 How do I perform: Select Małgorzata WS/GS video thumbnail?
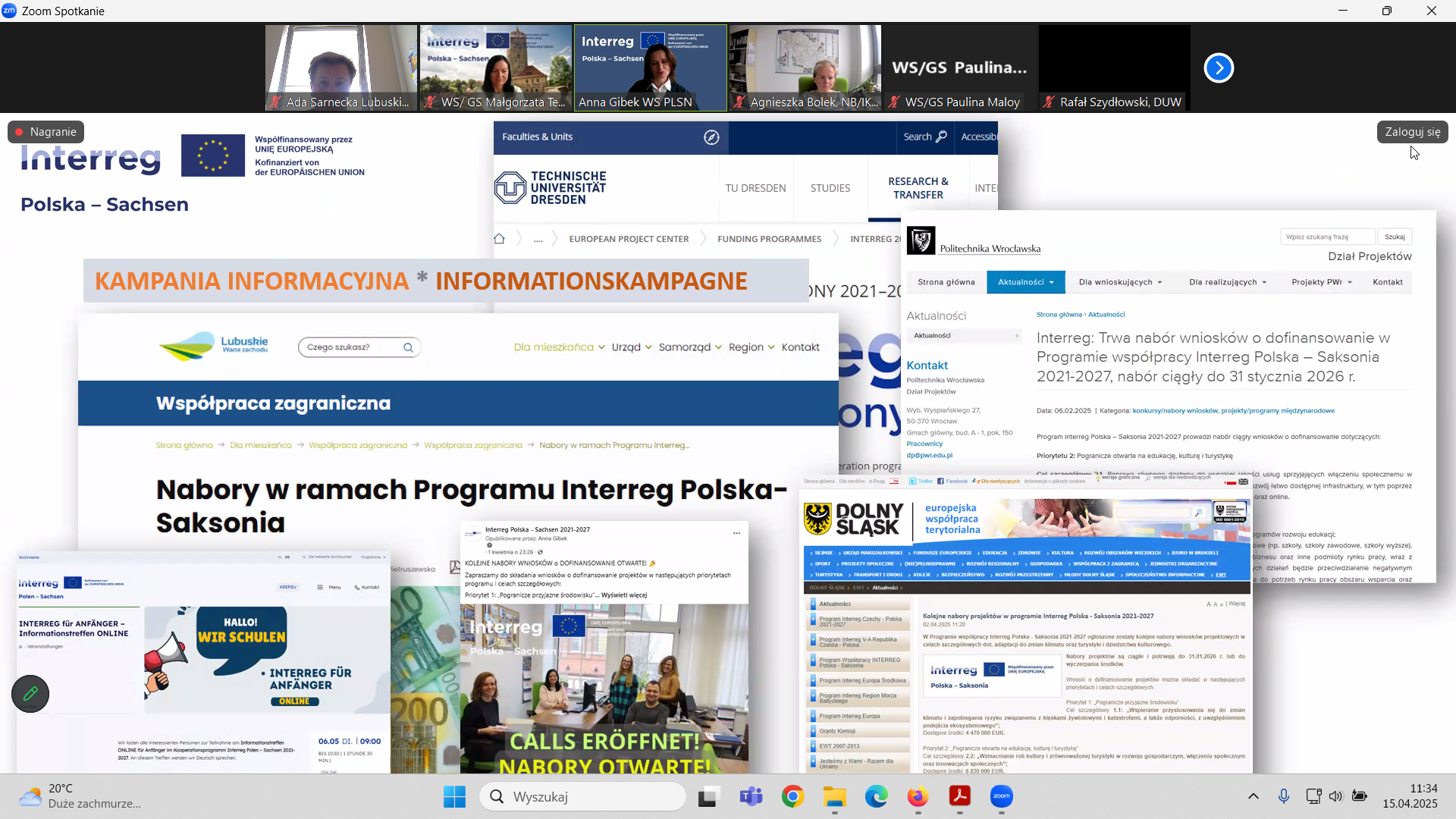(496, 68)
